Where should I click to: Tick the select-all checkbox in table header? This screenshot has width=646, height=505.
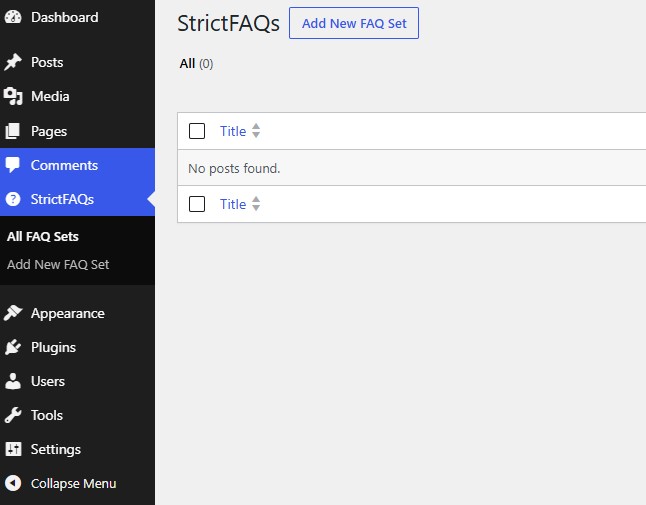click(197, 131)
